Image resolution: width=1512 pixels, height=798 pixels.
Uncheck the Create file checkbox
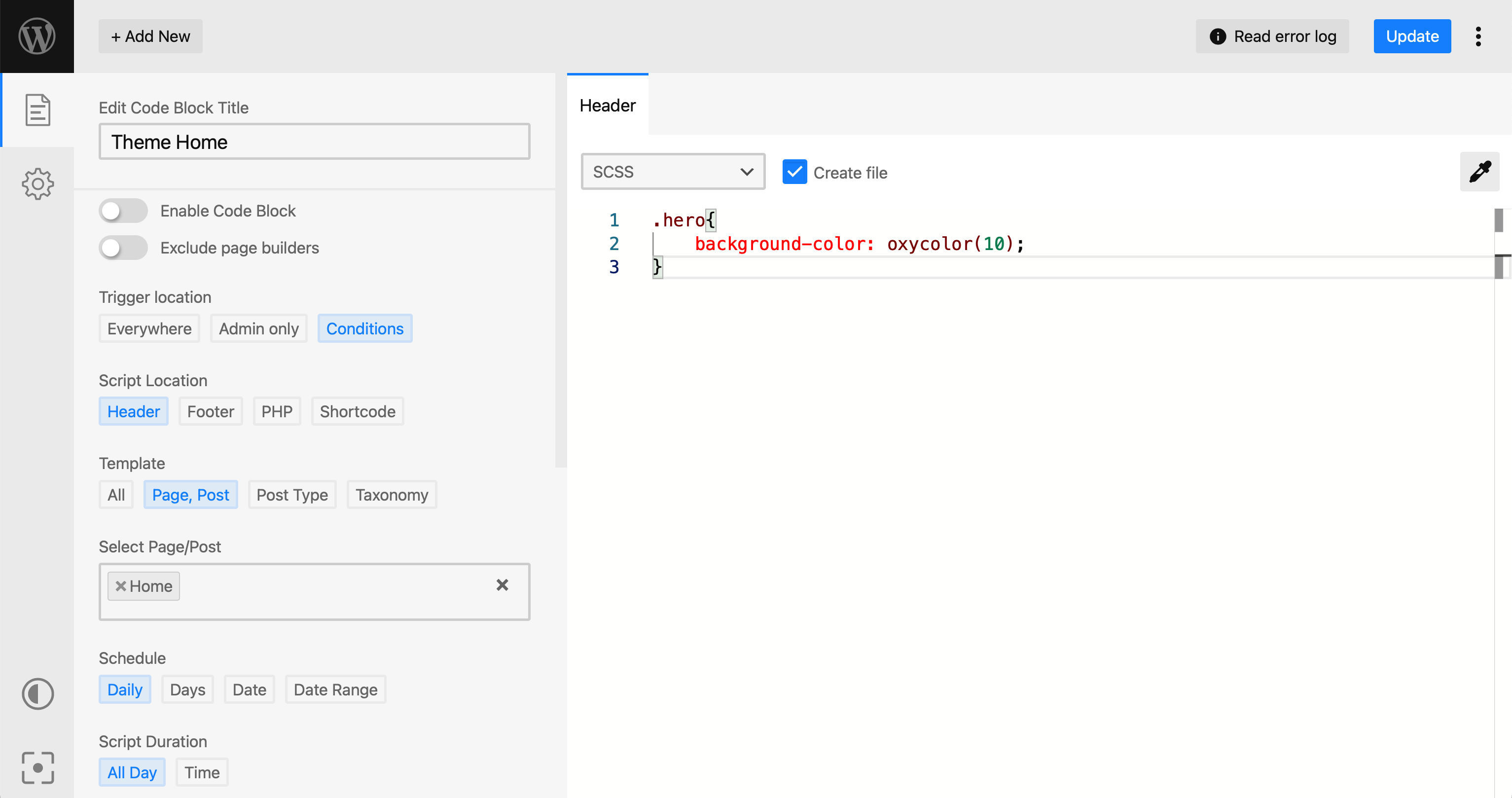pyautogui.click(x=794, y=172)
